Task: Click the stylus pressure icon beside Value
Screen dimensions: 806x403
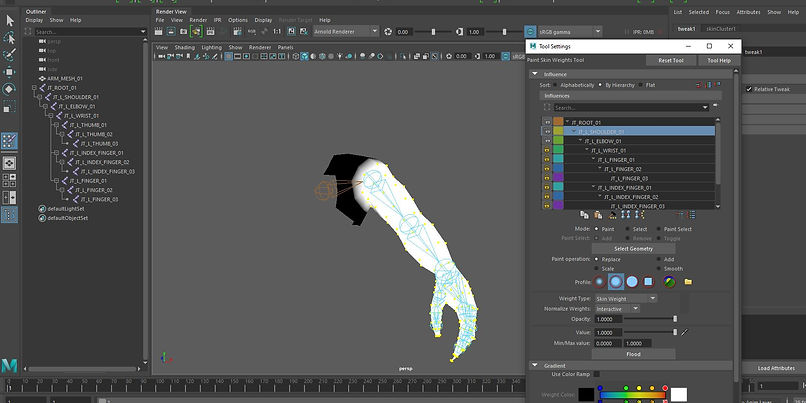Action: click(684, 333)
